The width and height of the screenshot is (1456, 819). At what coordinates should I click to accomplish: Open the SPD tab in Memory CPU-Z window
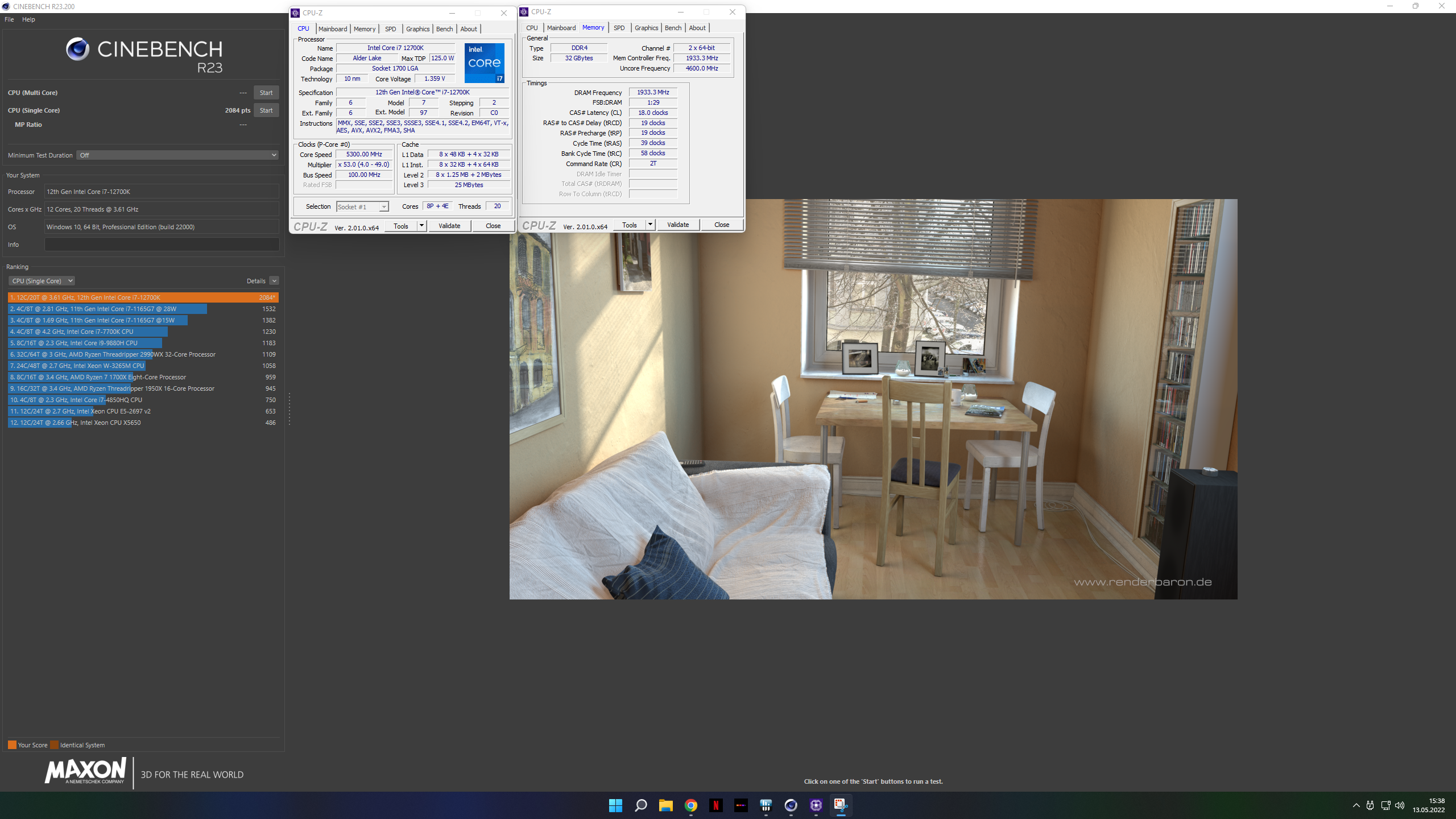pos(619,28)
